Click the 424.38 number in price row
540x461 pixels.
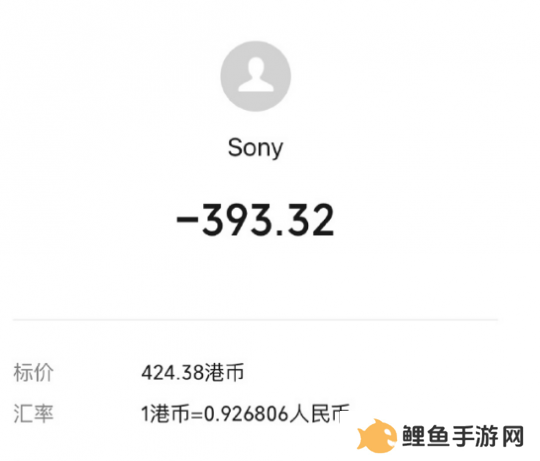173,373
